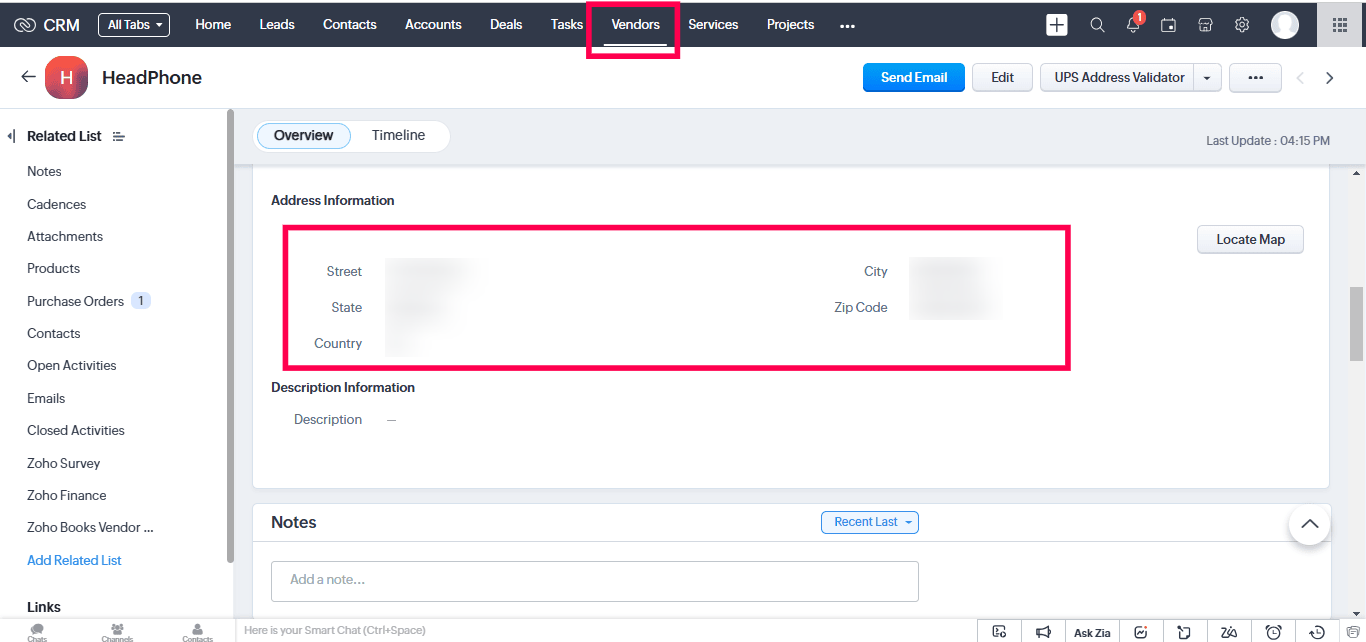Image resolution: width=1366 pixels, height=642 pixels.
Task: Jump to Products related list
Action: click(53, 268)
